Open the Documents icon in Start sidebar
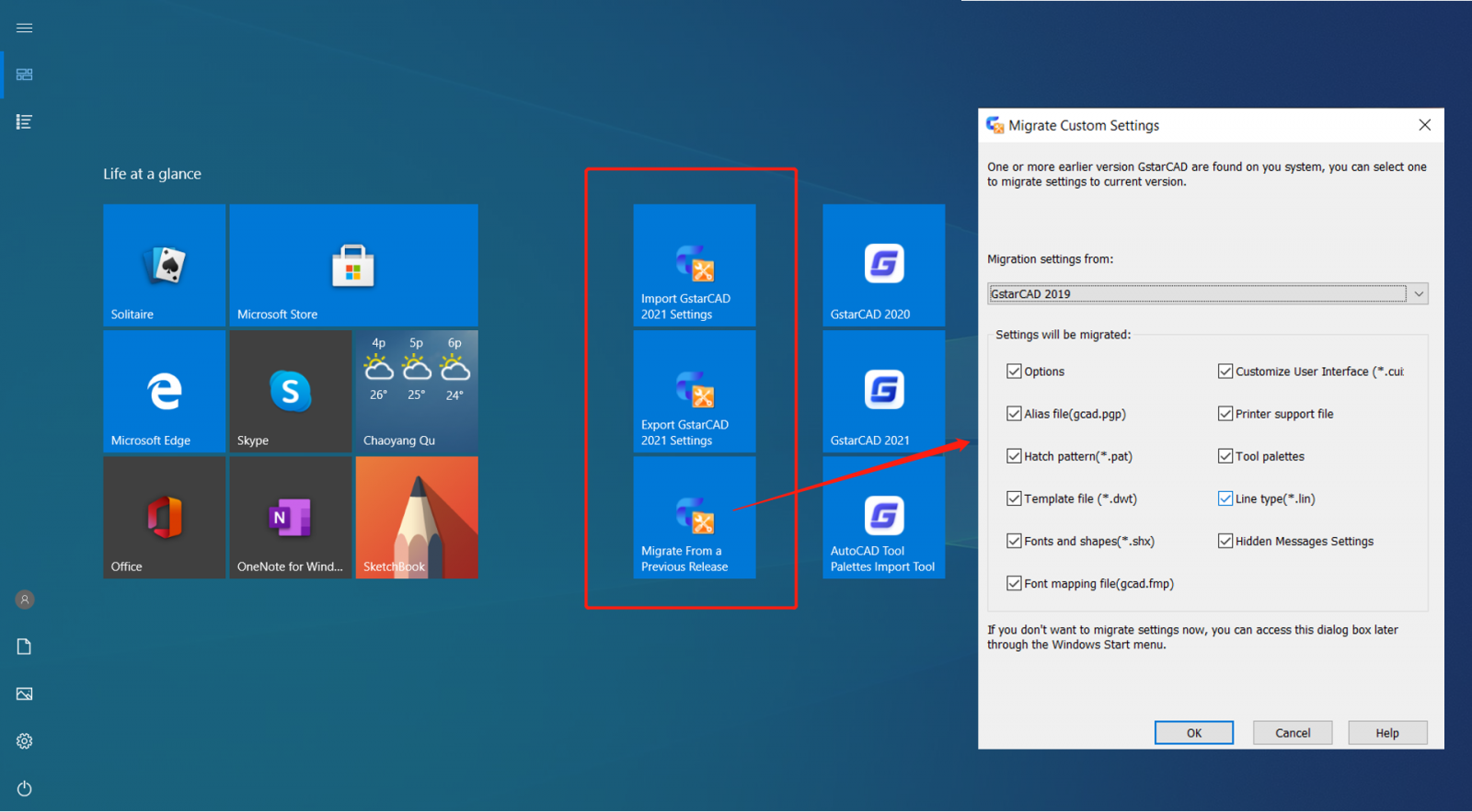Image resolution: width=1472 pixels, height=812 pixels. pyautogui.click(x=25, y=646)
